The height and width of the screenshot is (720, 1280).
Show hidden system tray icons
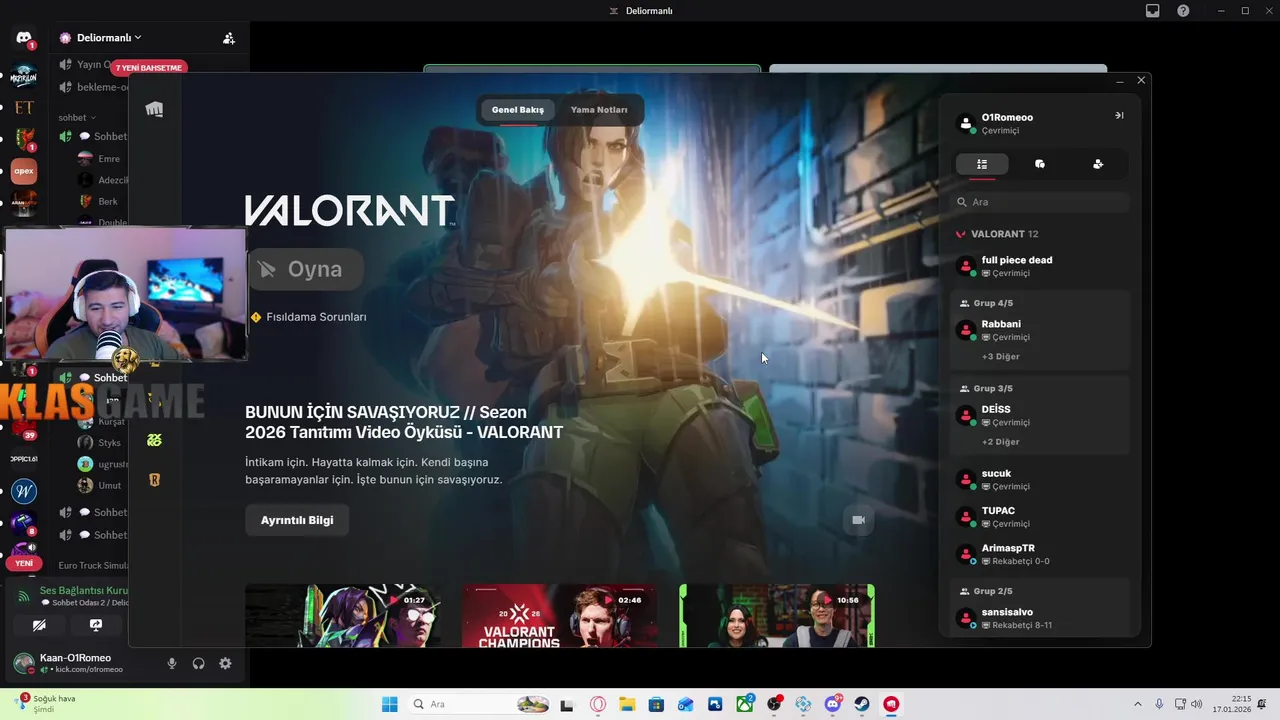[x=1137, y=704]
